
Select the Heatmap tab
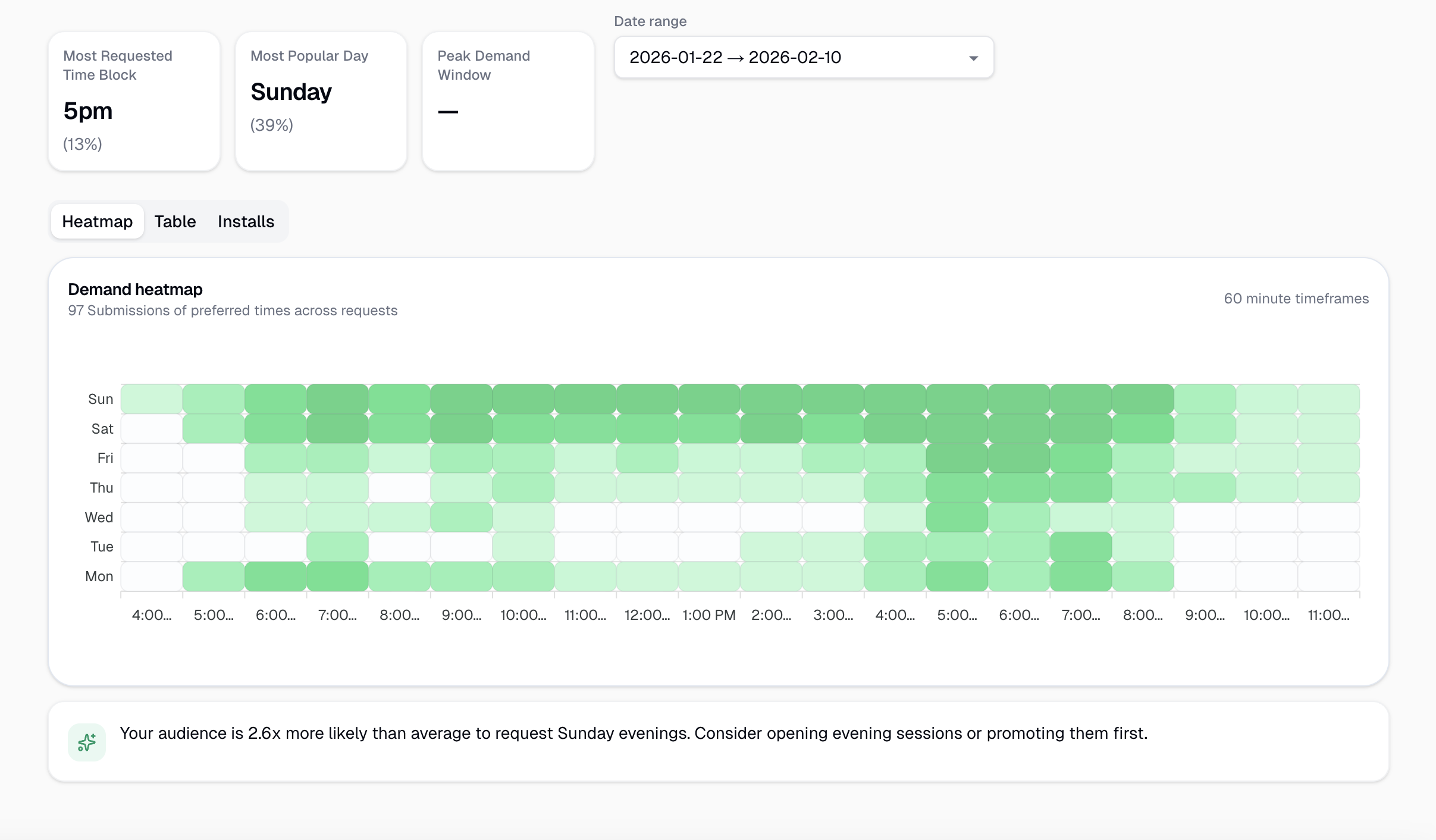98,221
